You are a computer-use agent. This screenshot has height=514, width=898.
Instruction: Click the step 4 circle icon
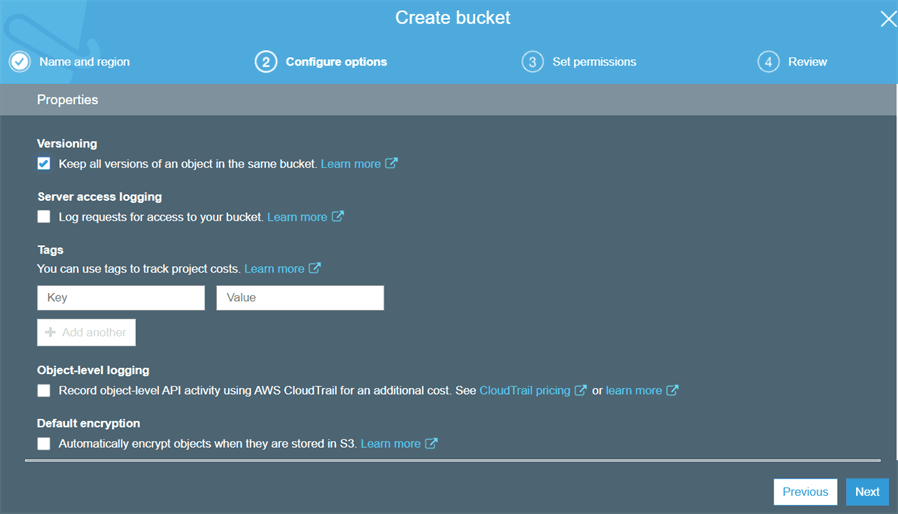click(x=768, y=62)
